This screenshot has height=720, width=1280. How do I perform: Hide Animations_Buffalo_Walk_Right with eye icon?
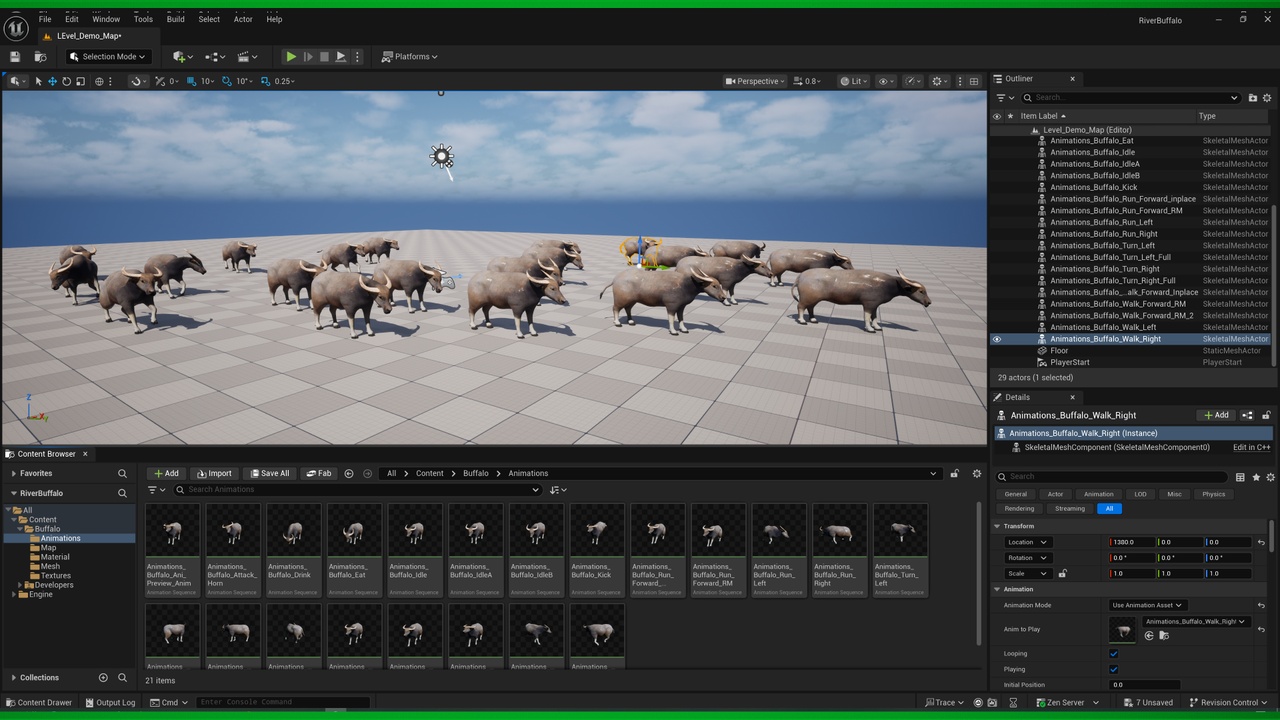pos(997,339)
